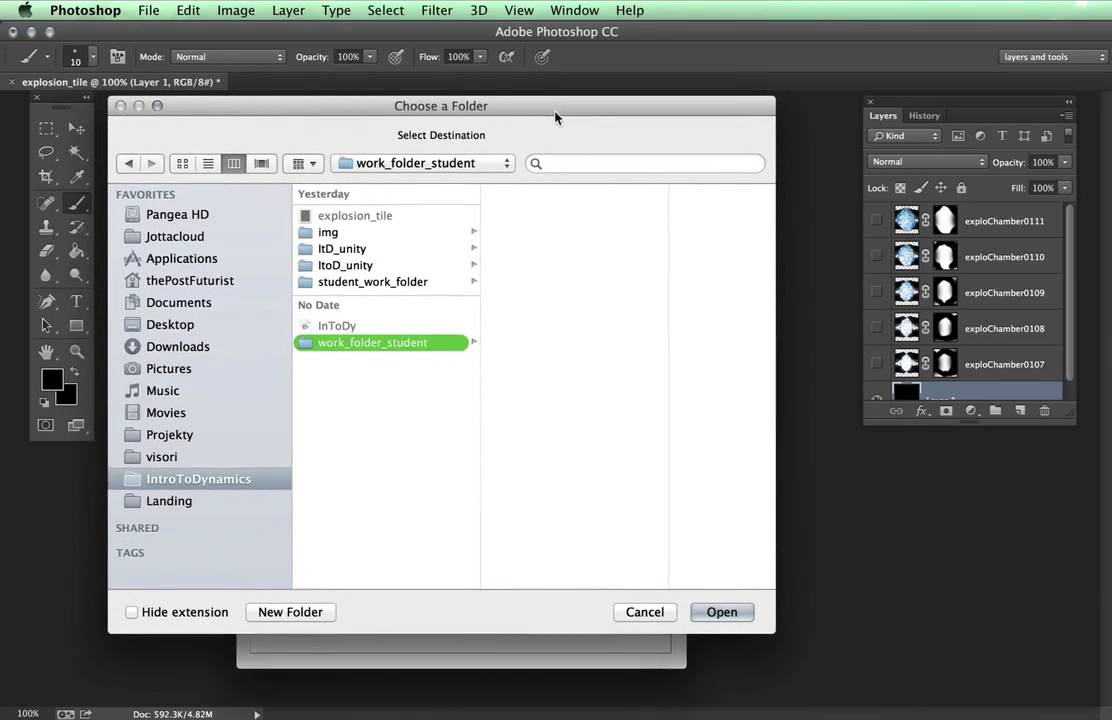Select the History Brush tool

pyautogui.click(x=77, y=227)
